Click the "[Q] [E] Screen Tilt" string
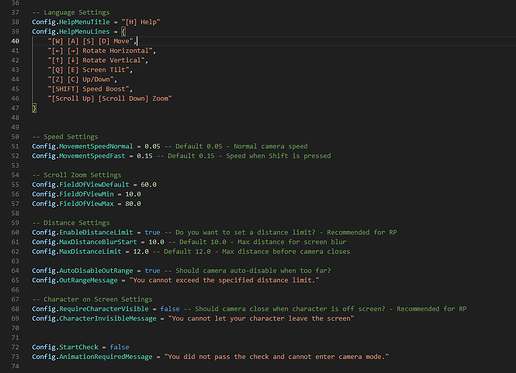 88,70
